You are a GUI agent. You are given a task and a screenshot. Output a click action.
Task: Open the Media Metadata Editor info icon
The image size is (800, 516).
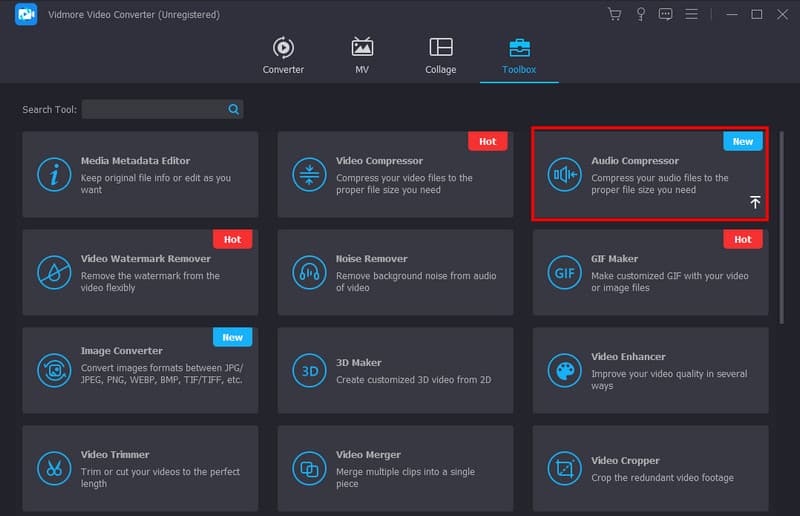[x=54, y=174]
